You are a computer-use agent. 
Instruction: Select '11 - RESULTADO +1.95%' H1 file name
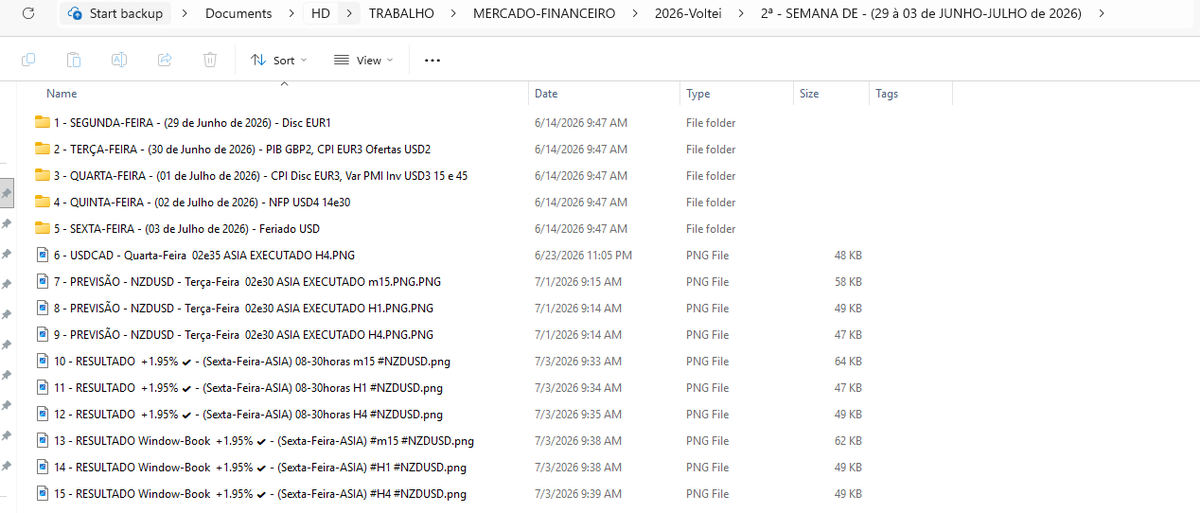click(x=248, y=388)
